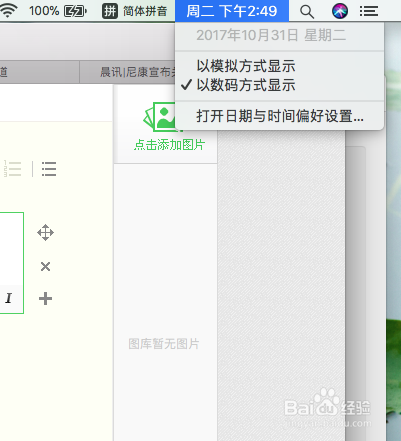
Task: Choose 打开日期与时间偏好设置...
Action: pyautogui.click(x=279, y=116)
